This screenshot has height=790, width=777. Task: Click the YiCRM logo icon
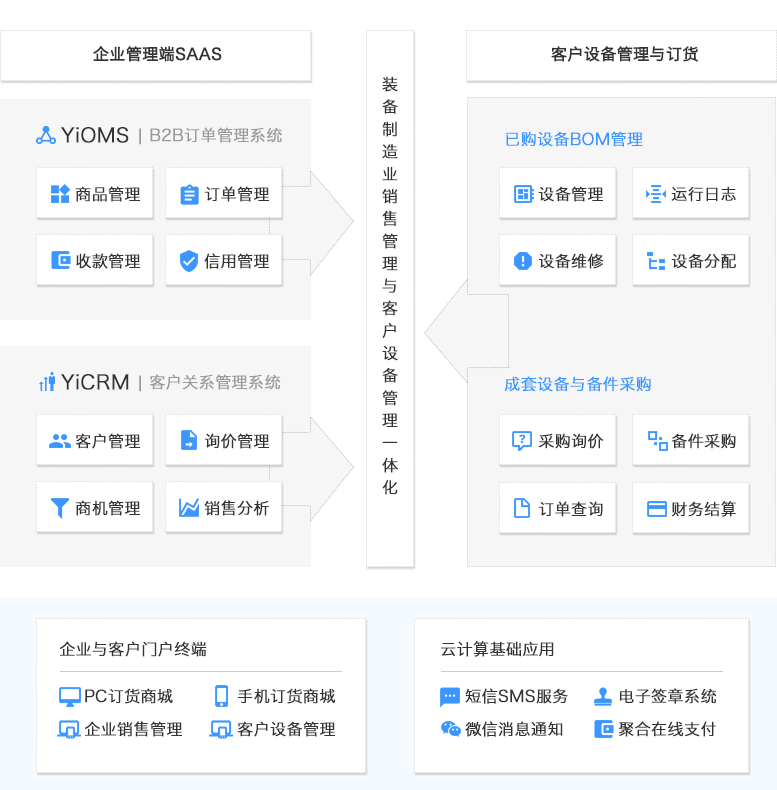47,382
